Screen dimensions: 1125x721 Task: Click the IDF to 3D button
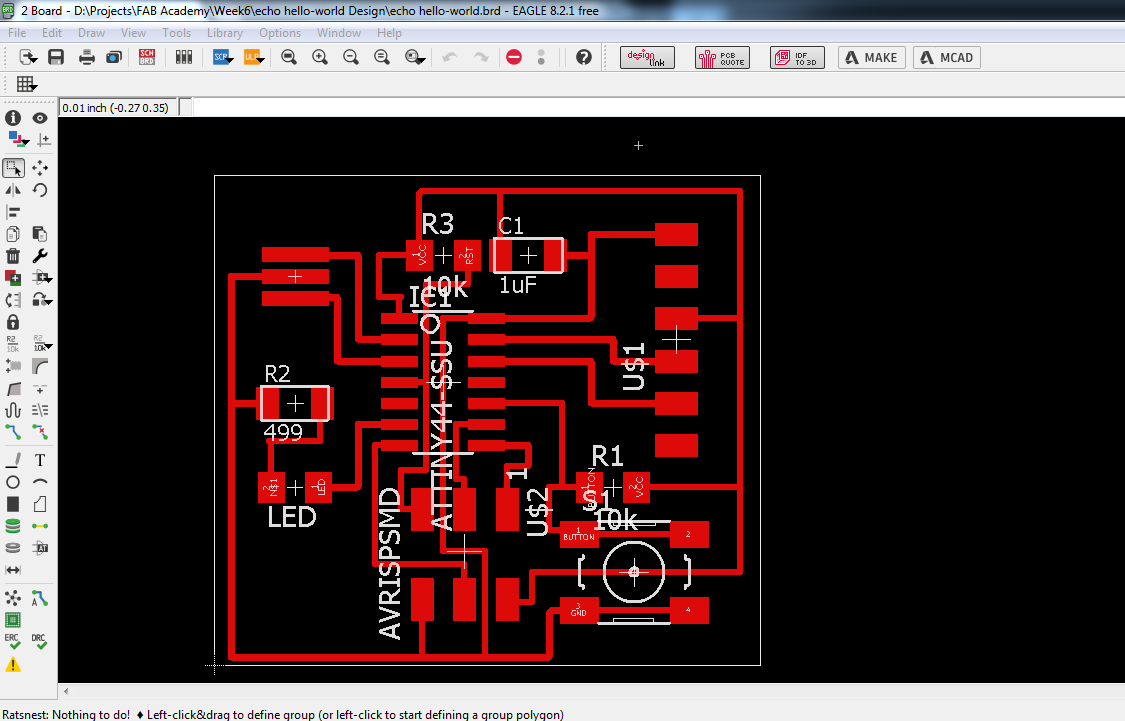[x=797, y=57]
